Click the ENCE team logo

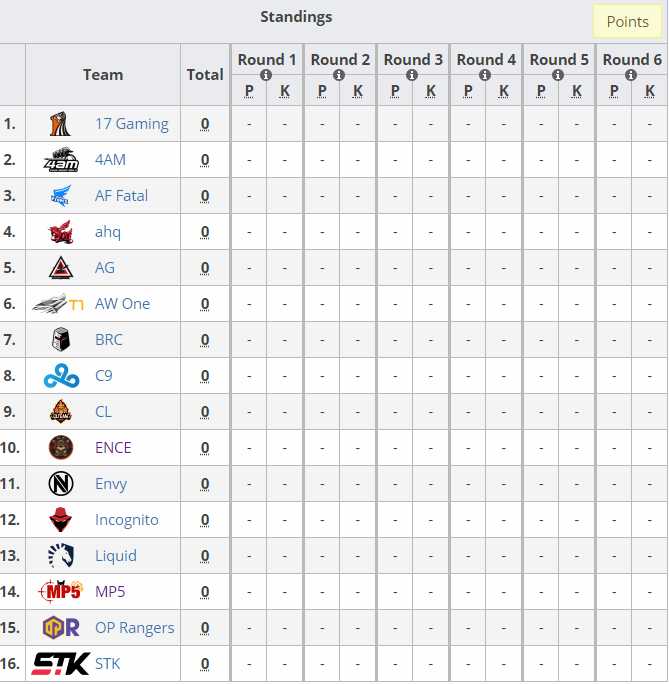(61, 448)
